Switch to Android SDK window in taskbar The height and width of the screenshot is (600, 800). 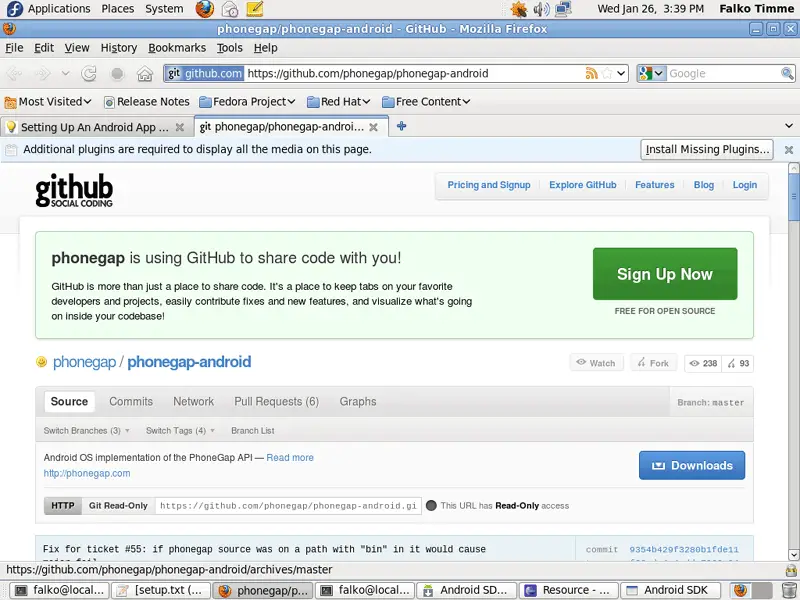coord(669,590)
